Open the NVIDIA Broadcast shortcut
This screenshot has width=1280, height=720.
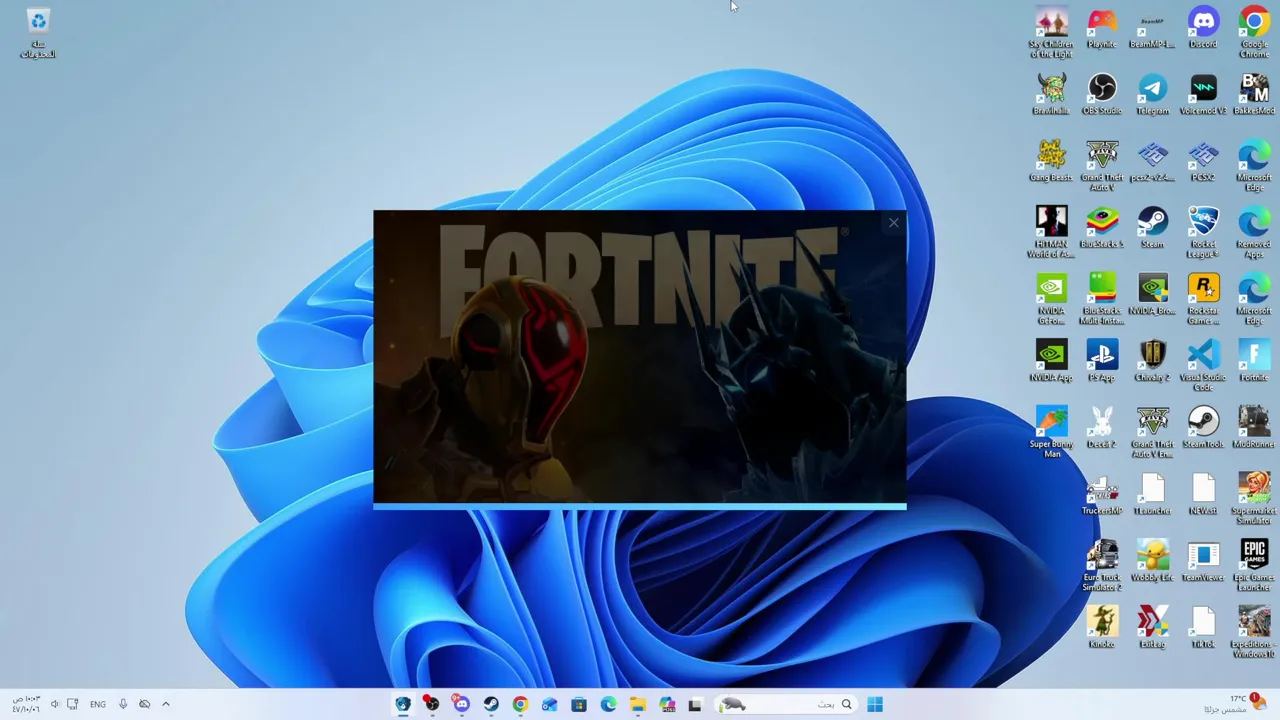[1152, 294]
